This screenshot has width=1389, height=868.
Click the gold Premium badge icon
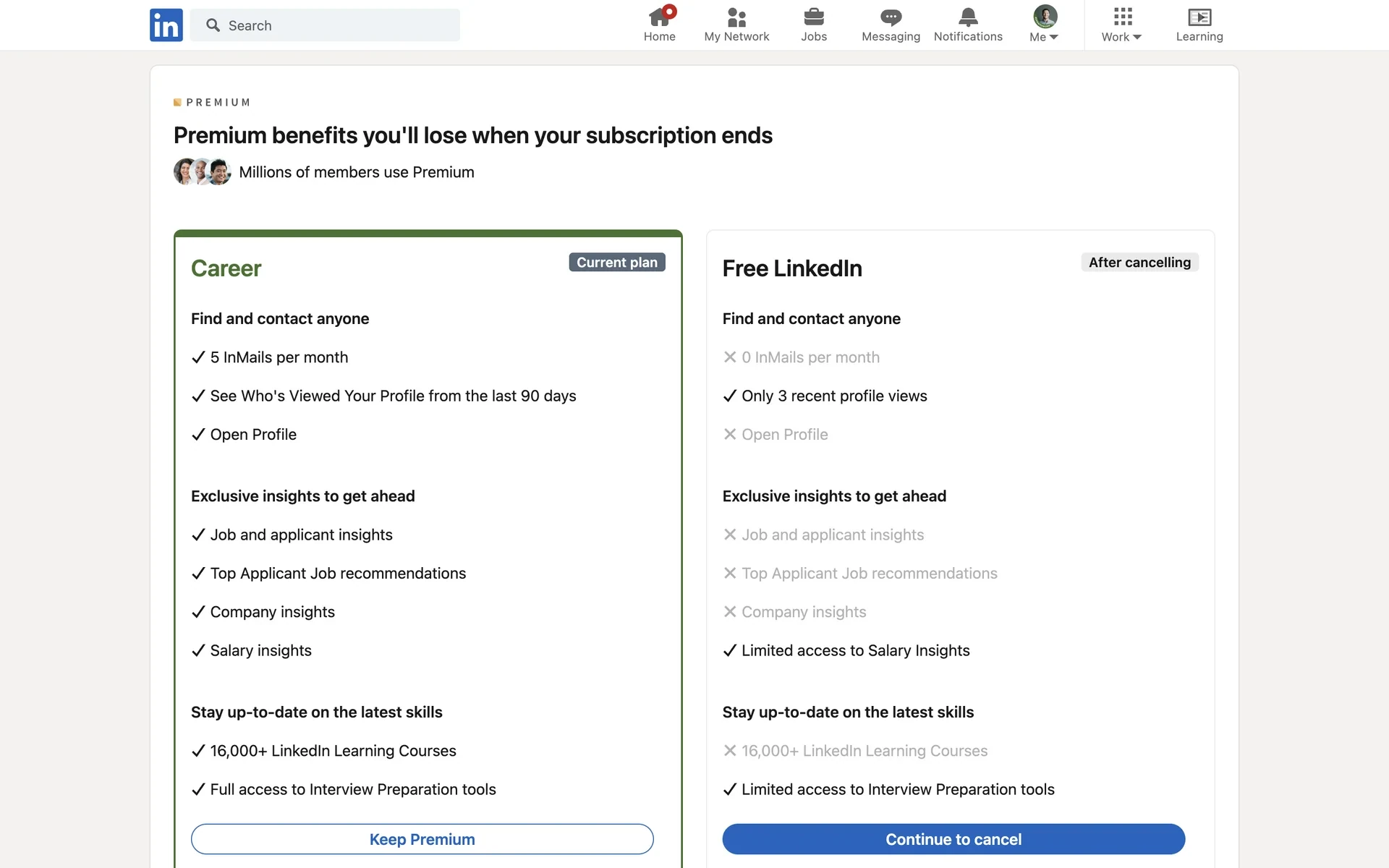click(x=177, y=103)
